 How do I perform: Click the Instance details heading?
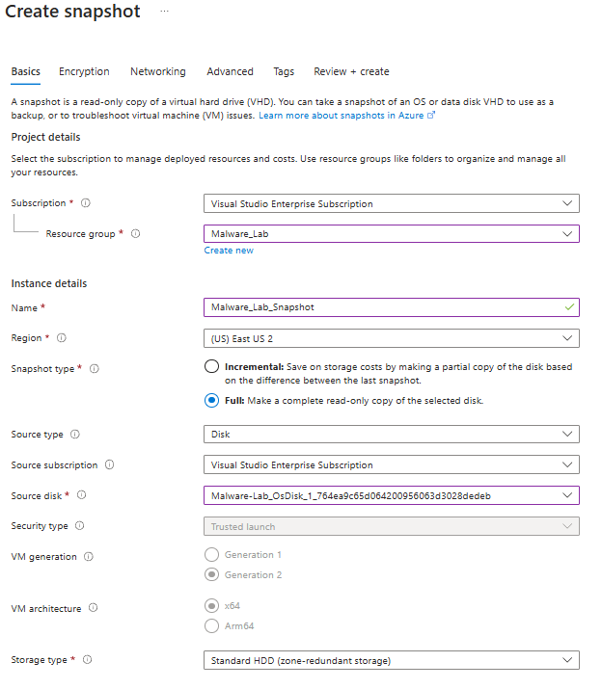click(x=49, y=284)
